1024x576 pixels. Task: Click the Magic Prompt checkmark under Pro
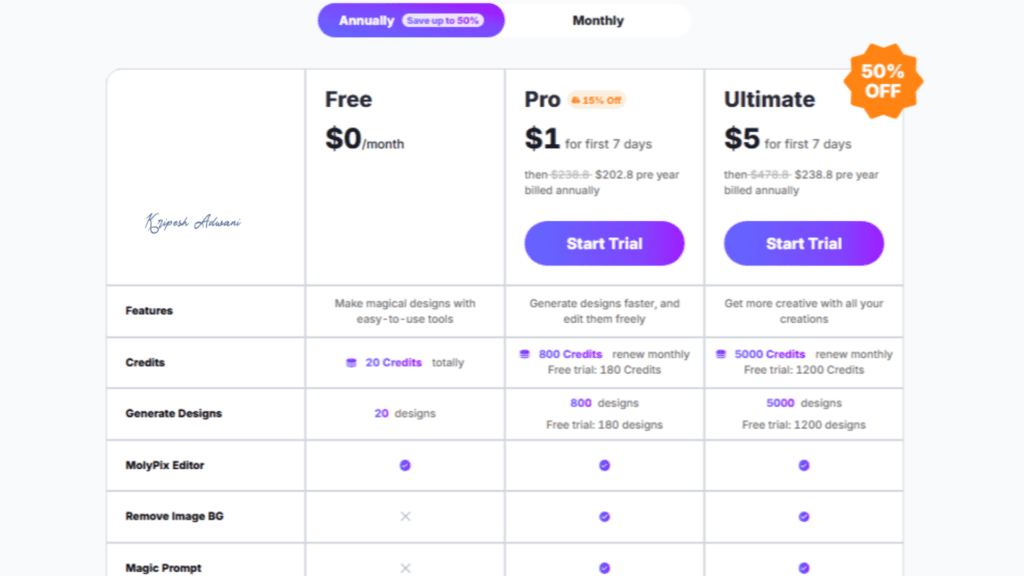click(604, 567)
